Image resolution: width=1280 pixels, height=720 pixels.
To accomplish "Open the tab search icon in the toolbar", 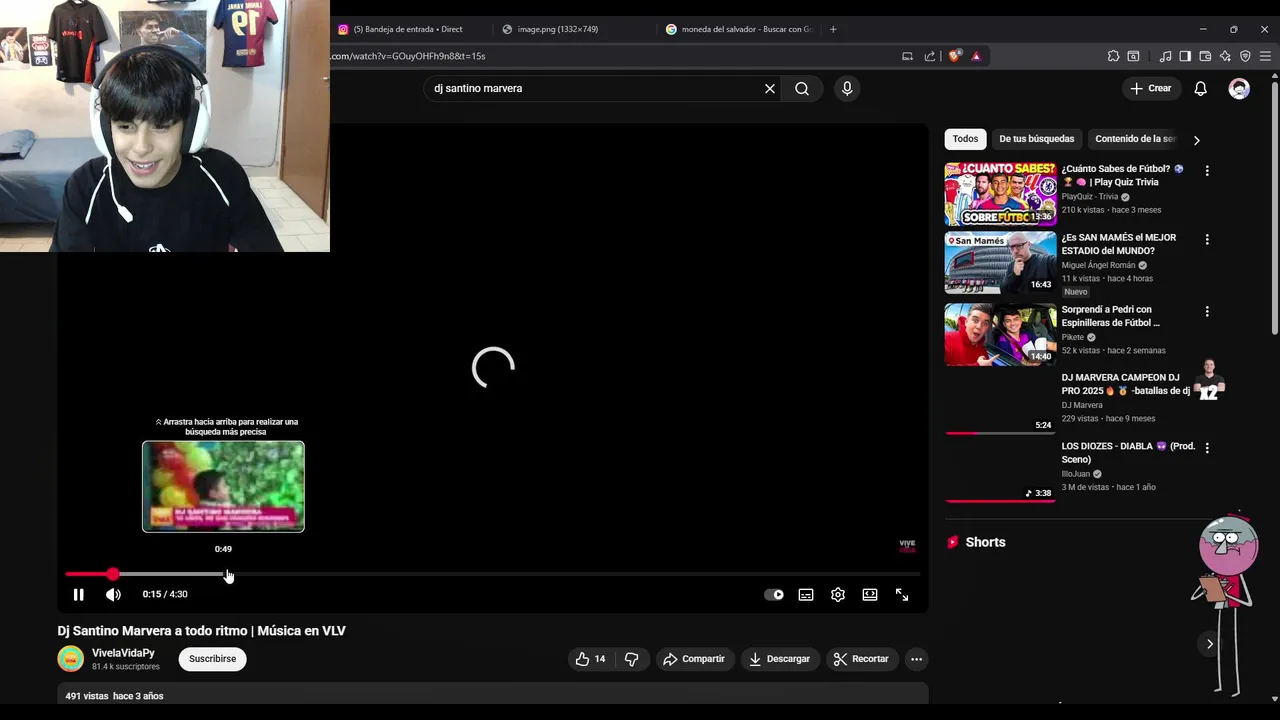I will click(1133, 56).
